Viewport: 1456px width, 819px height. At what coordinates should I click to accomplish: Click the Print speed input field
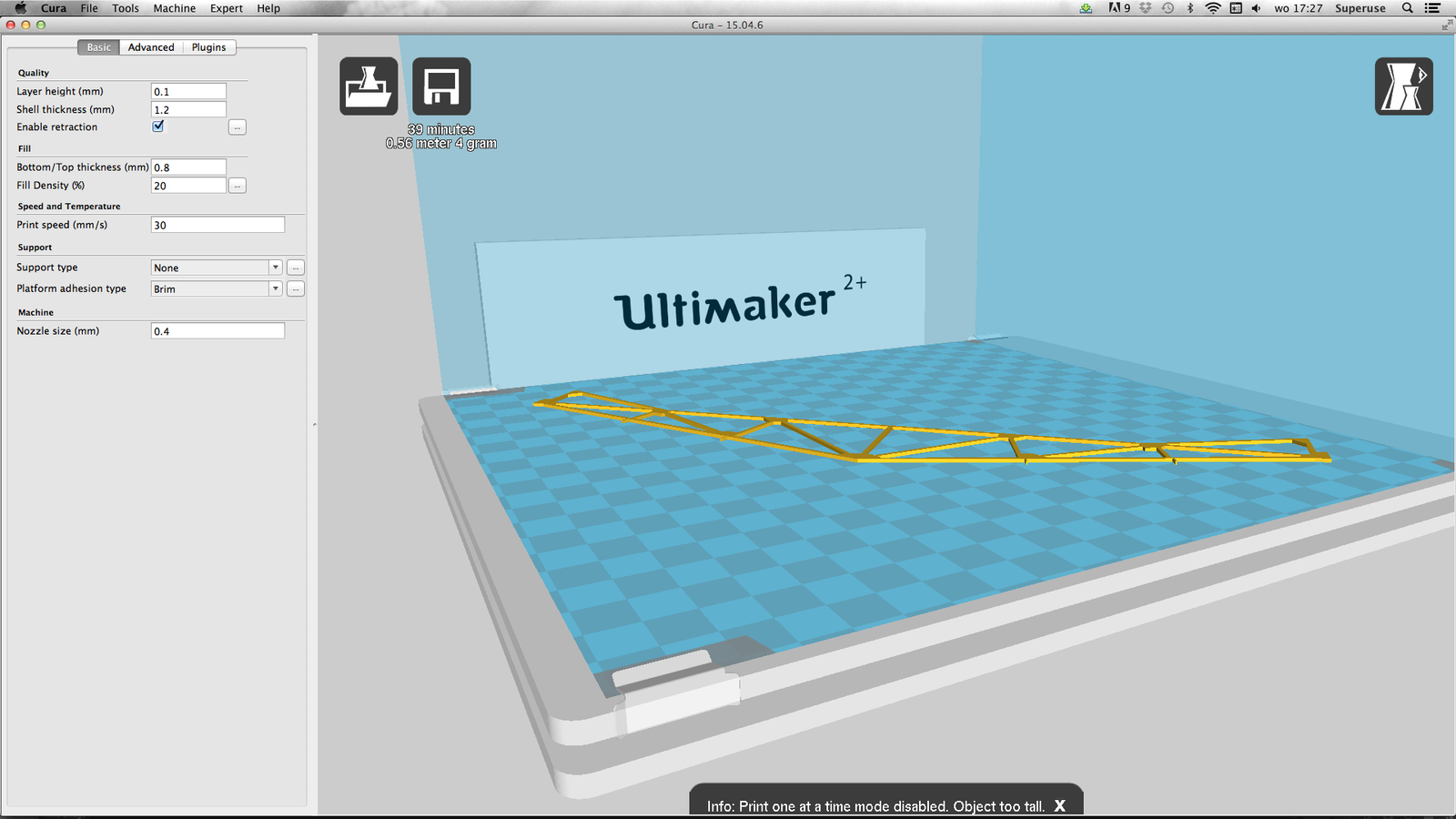click(217, 225)
